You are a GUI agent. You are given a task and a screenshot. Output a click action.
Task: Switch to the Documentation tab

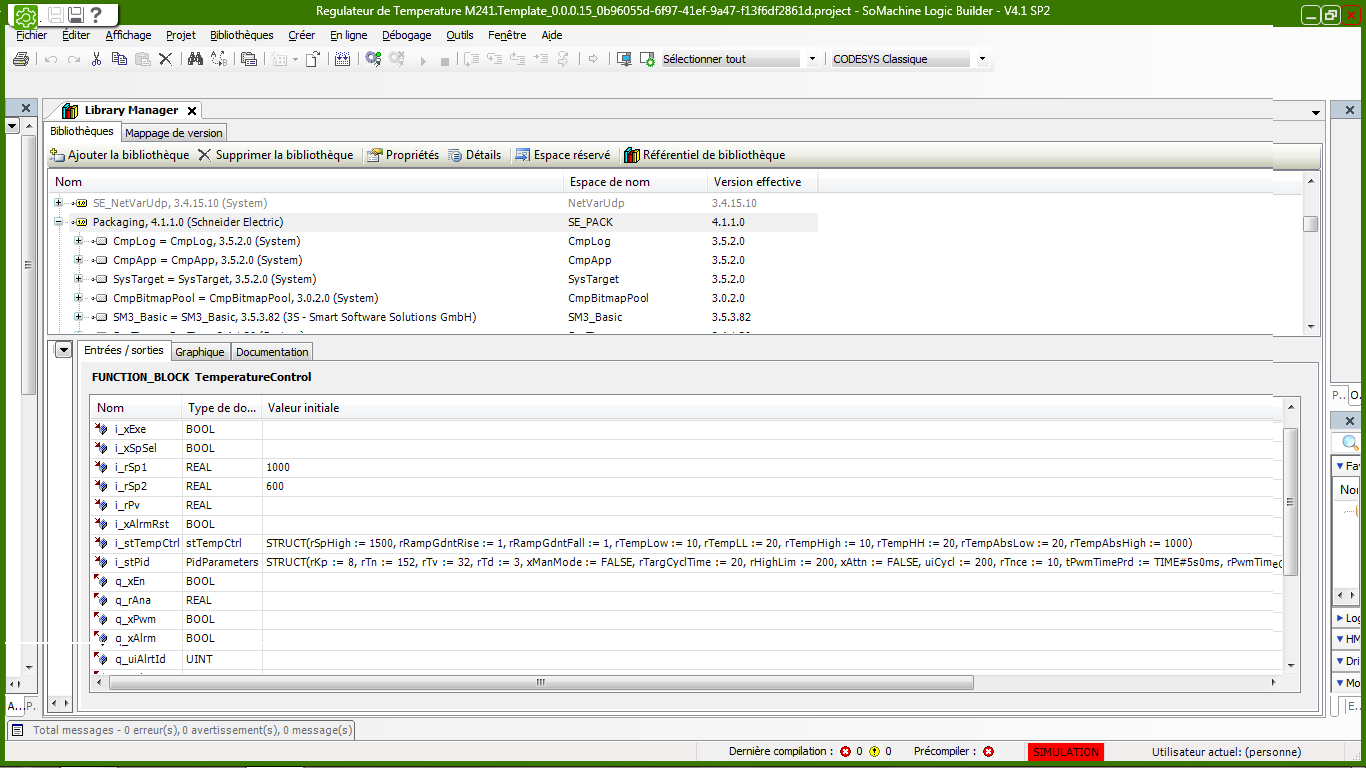[272, 352]
